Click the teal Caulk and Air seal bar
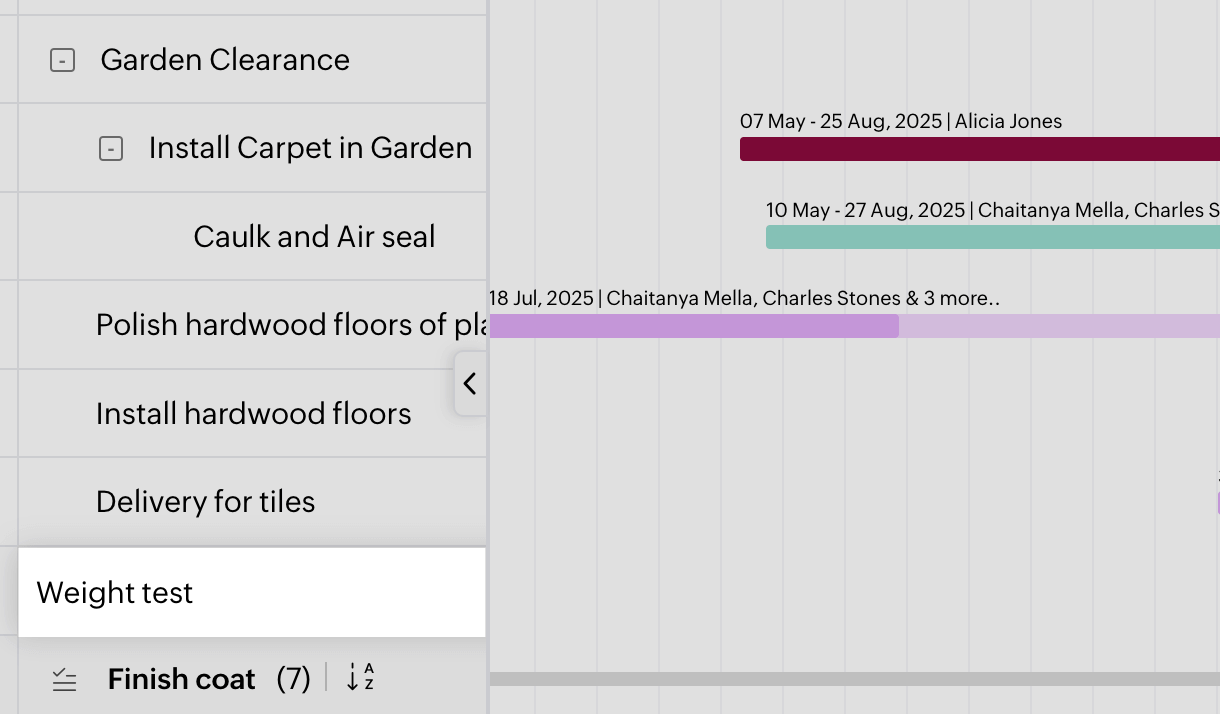The image size is (1220, 714). click(992, 237)
